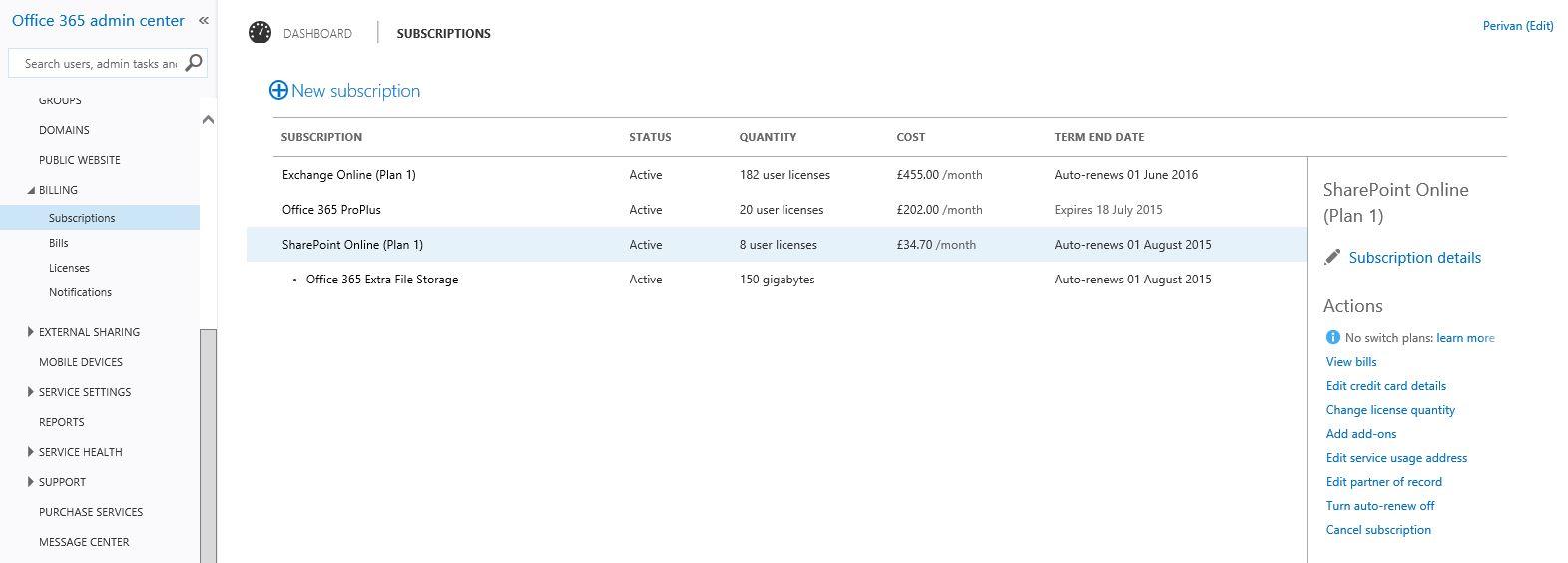Open Notifications under Billing
1568x563 pixels.
80,292
